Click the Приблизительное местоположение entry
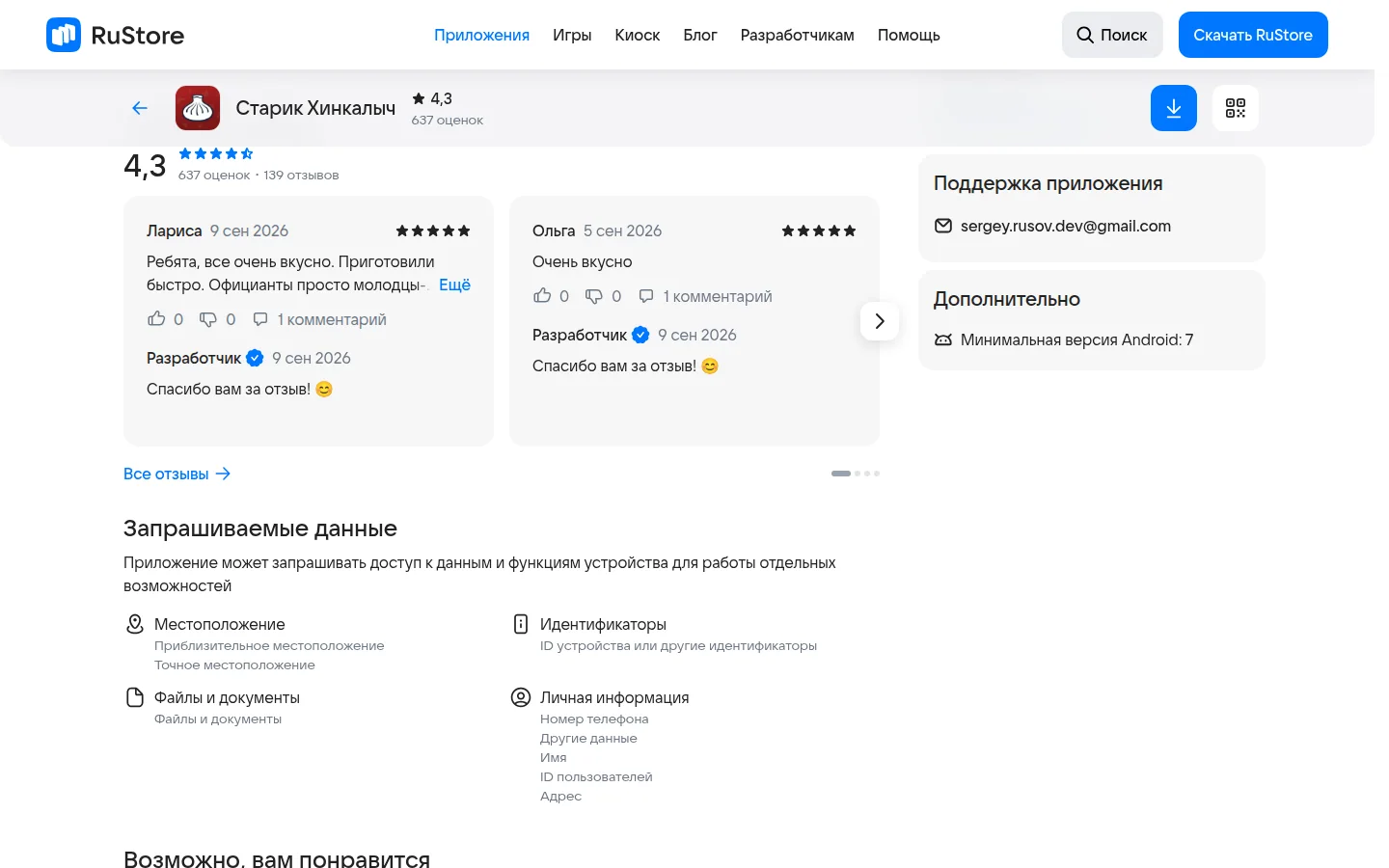 [x=269, y=645]
